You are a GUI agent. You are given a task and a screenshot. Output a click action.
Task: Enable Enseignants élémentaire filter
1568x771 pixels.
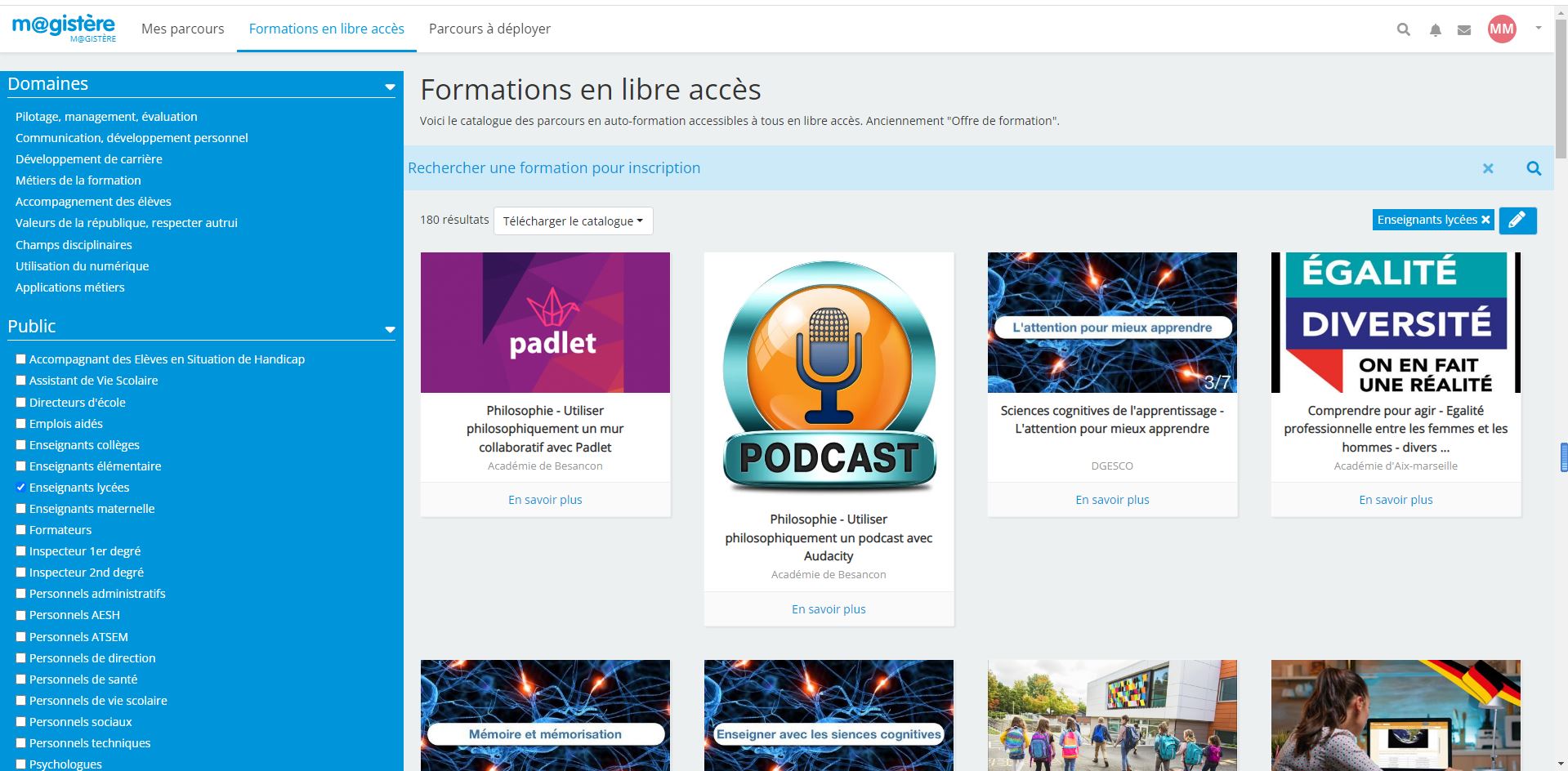(21, 466)
